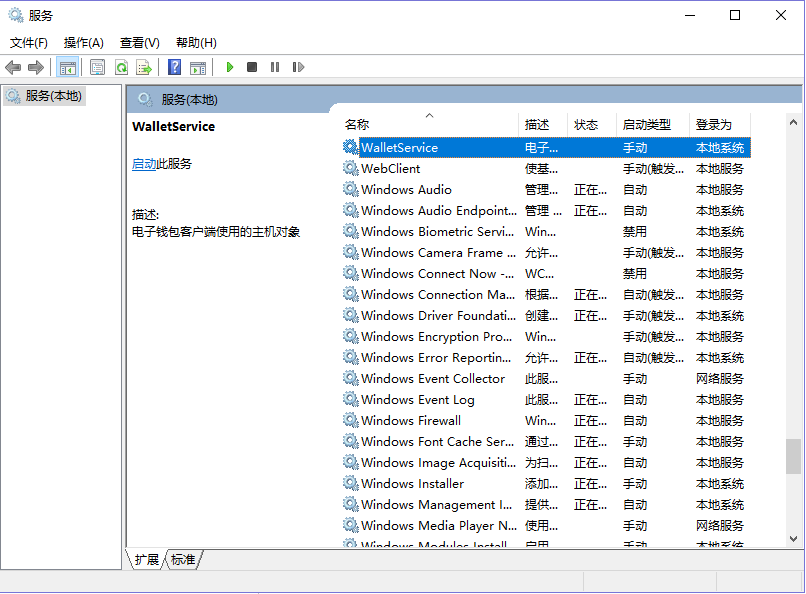Click the Stop service square icon
This screenshot has width=806, height=594.
[252, 67]
